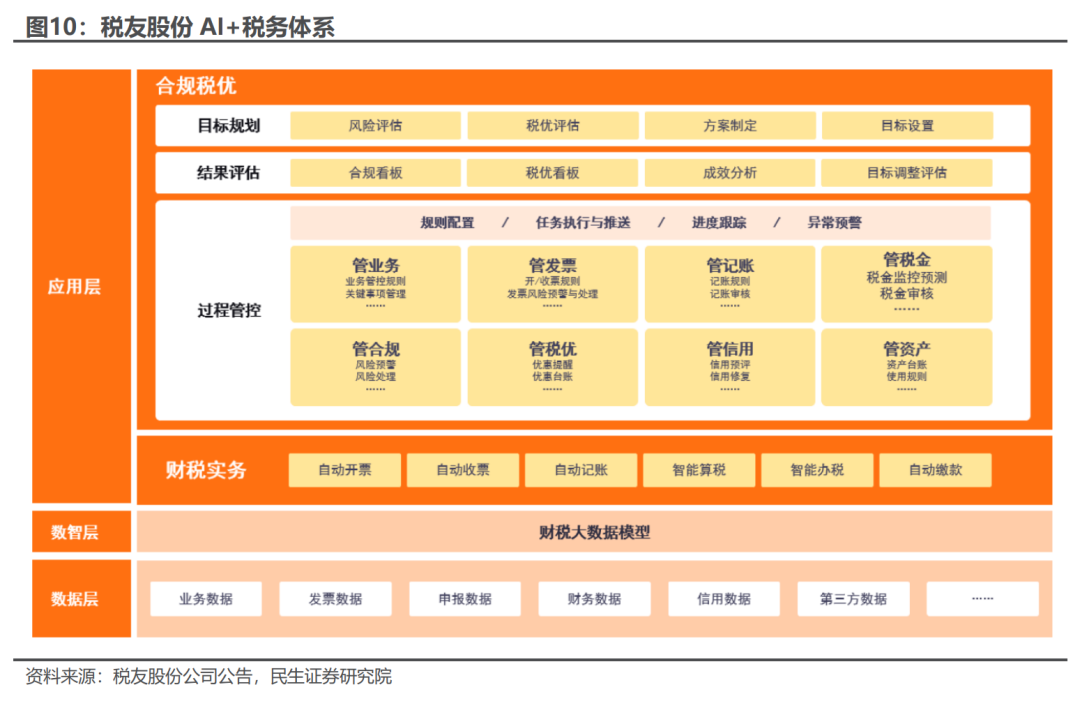Click the 自动开票 box

coord(344,470)
